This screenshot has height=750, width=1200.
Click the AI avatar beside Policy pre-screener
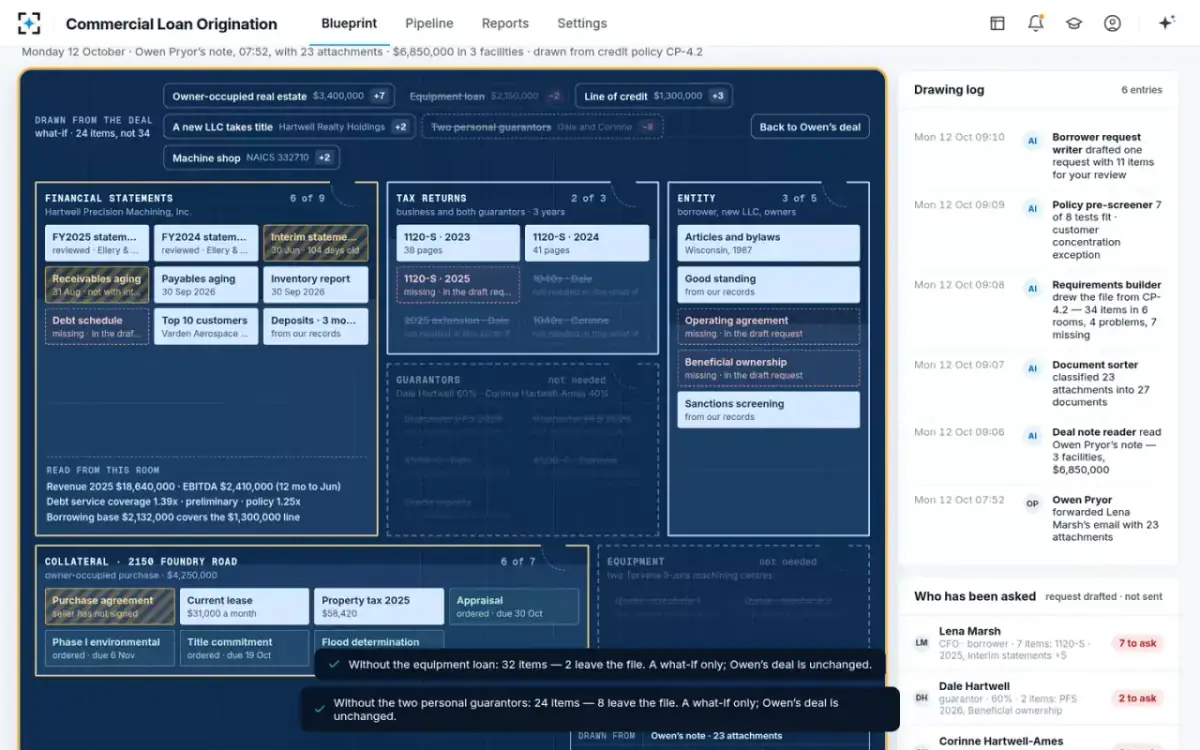tap(1032, 208)
